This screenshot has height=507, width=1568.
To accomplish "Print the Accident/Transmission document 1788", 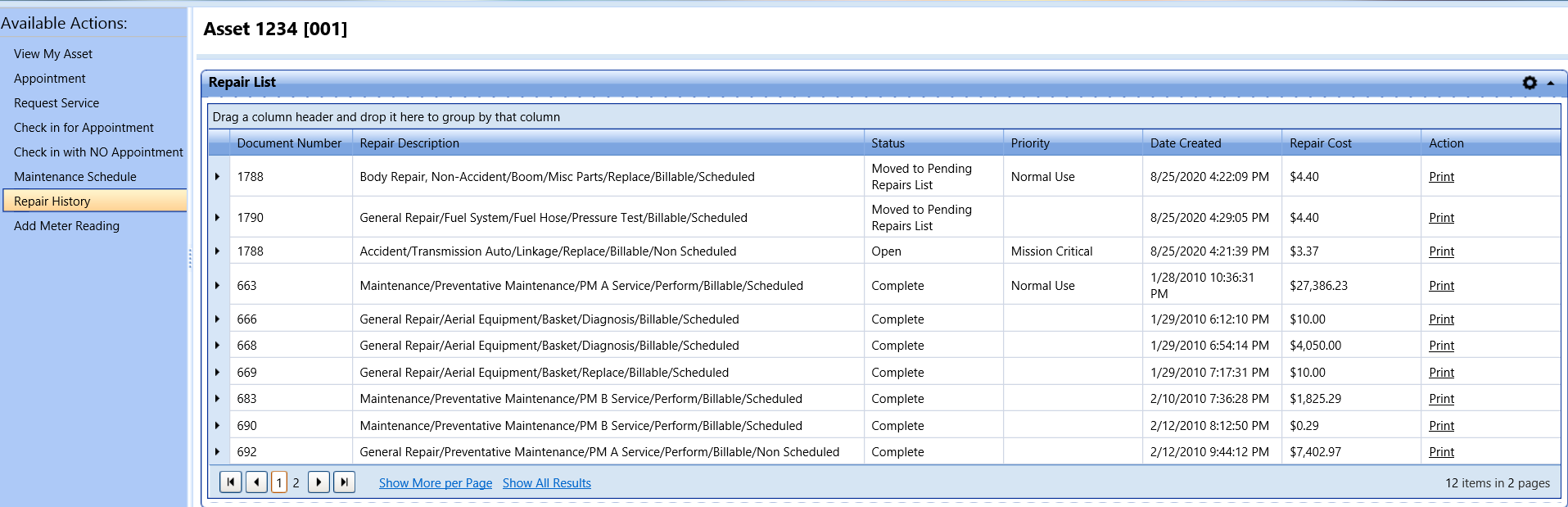I will (x=1441, y=251).
